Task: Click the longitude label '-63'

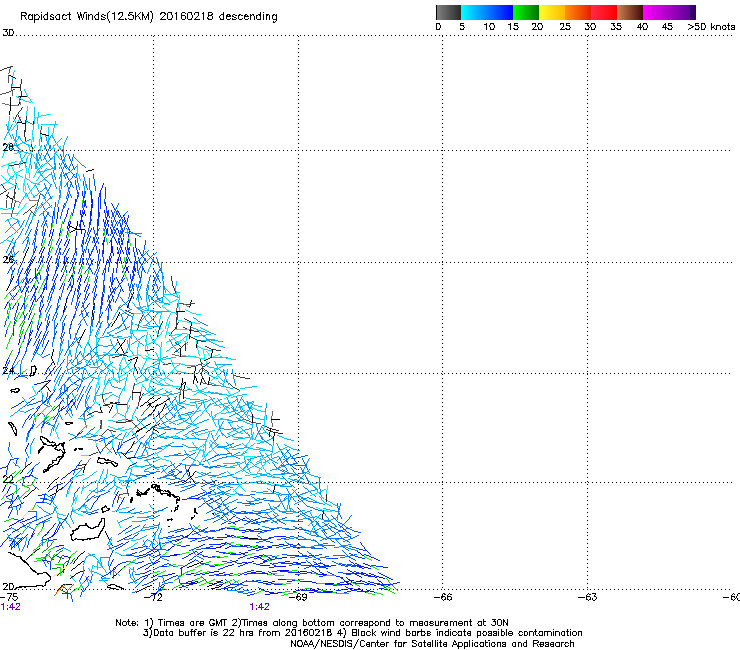Action: point(588,597)
